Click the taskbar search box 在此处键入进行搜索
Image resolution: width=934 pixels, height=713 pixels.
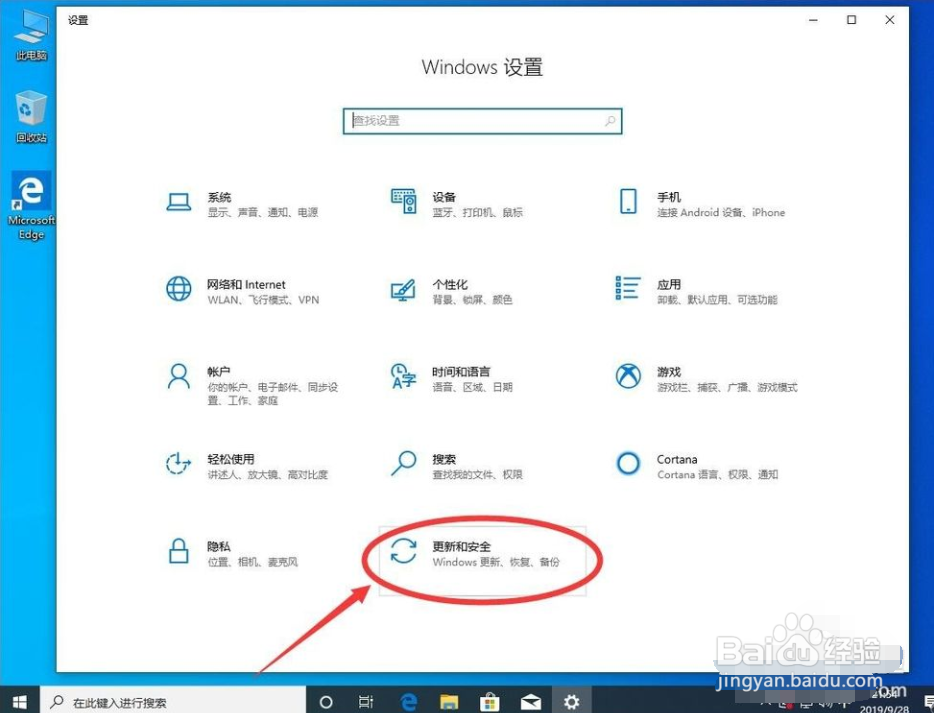(x=173, y=702)
